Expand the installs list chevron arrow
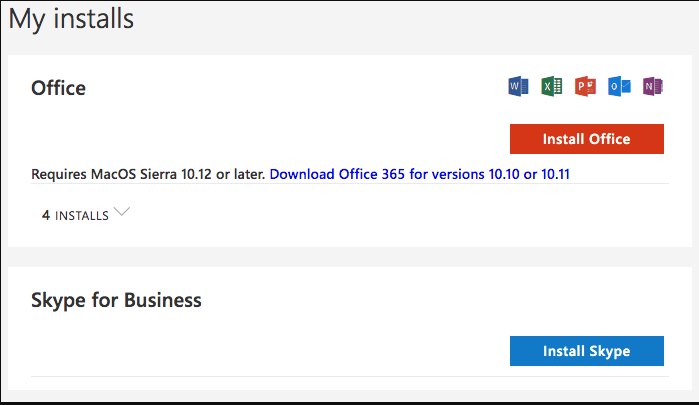This screenshot has height=405, width=699. click(x=122, y=212)
